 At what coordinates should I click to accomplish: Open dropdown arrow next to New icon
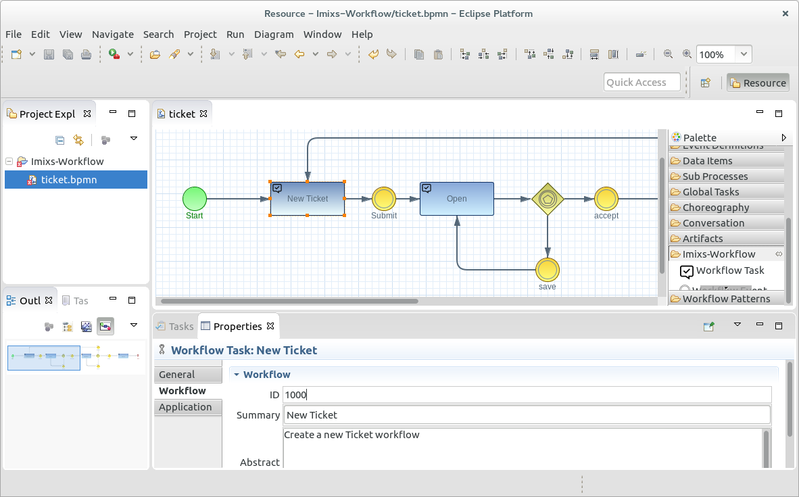point(32,54)
